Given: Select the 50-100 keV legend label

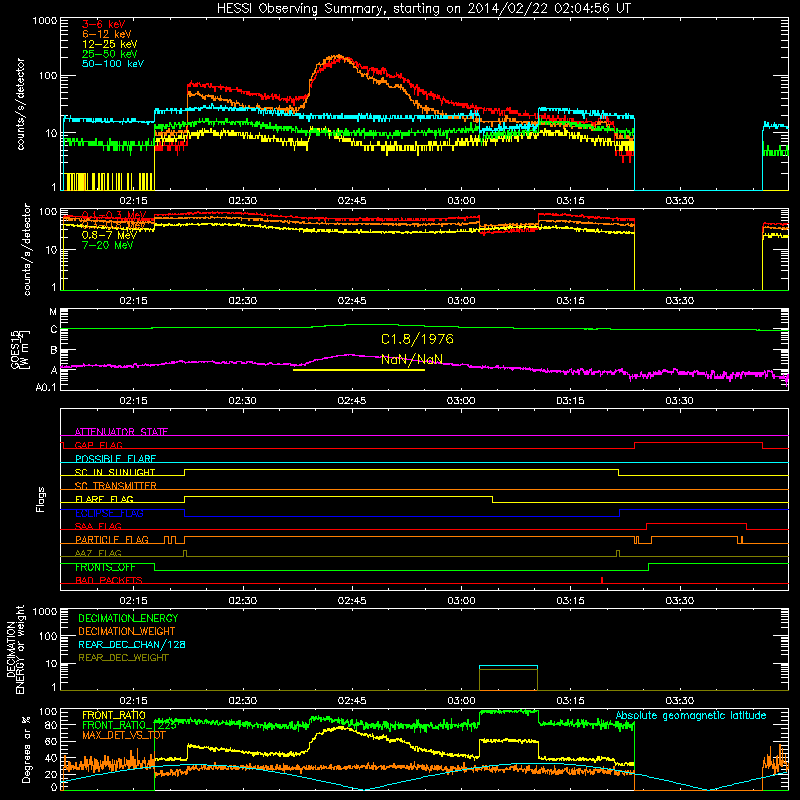Looking at the screenshot, I should click(x=112, y=64).
